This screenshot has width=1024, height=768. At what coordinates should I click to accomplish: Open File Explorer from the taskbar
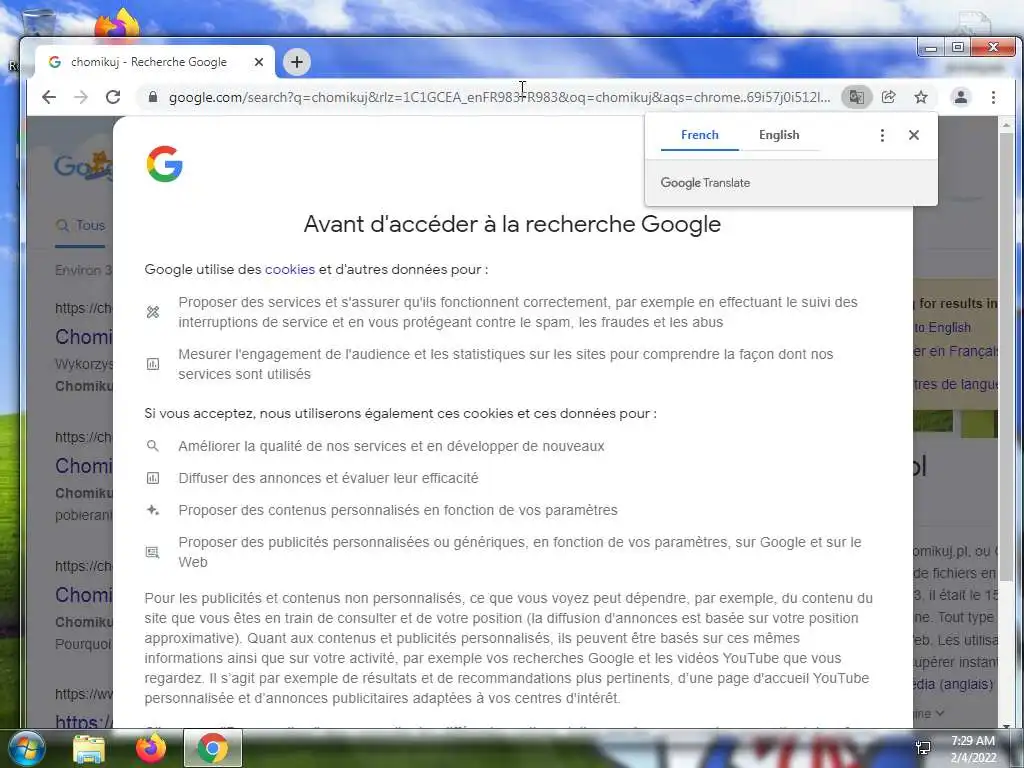click(x=89, y=748)
